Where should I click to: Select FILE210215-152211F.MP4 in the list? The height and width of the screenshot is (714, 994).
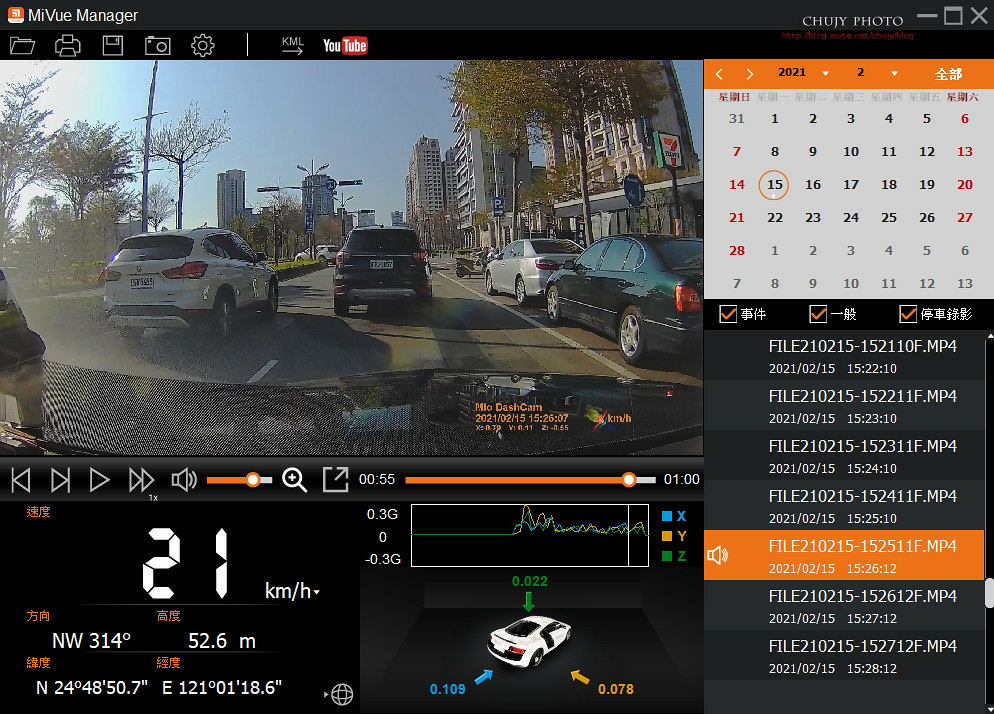tap(844, 406)
